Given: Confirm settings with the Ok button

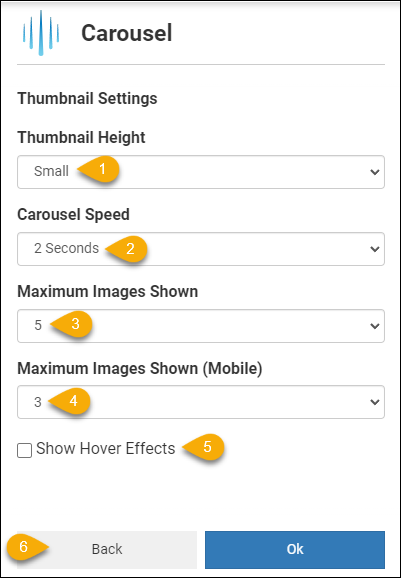Looking at the screenshot, I should point(295,550).
